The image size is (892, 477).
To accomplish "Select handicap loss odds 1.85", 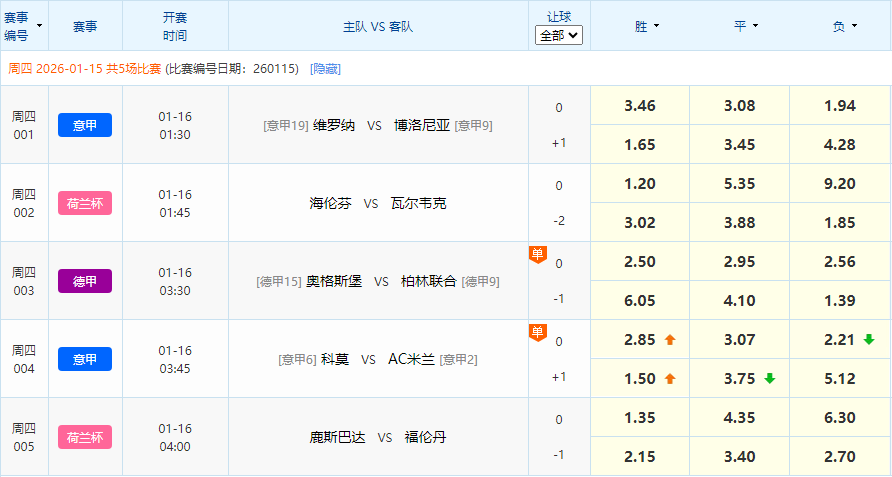I will (x=840, y=223).
